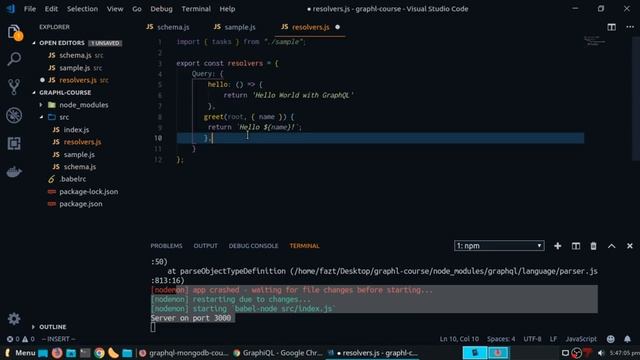Image resolution: width=640 pixels, height=360 pixels.
Task: Click the unsaved dot on the resolvers.js tab
Action: click(337, 27)
